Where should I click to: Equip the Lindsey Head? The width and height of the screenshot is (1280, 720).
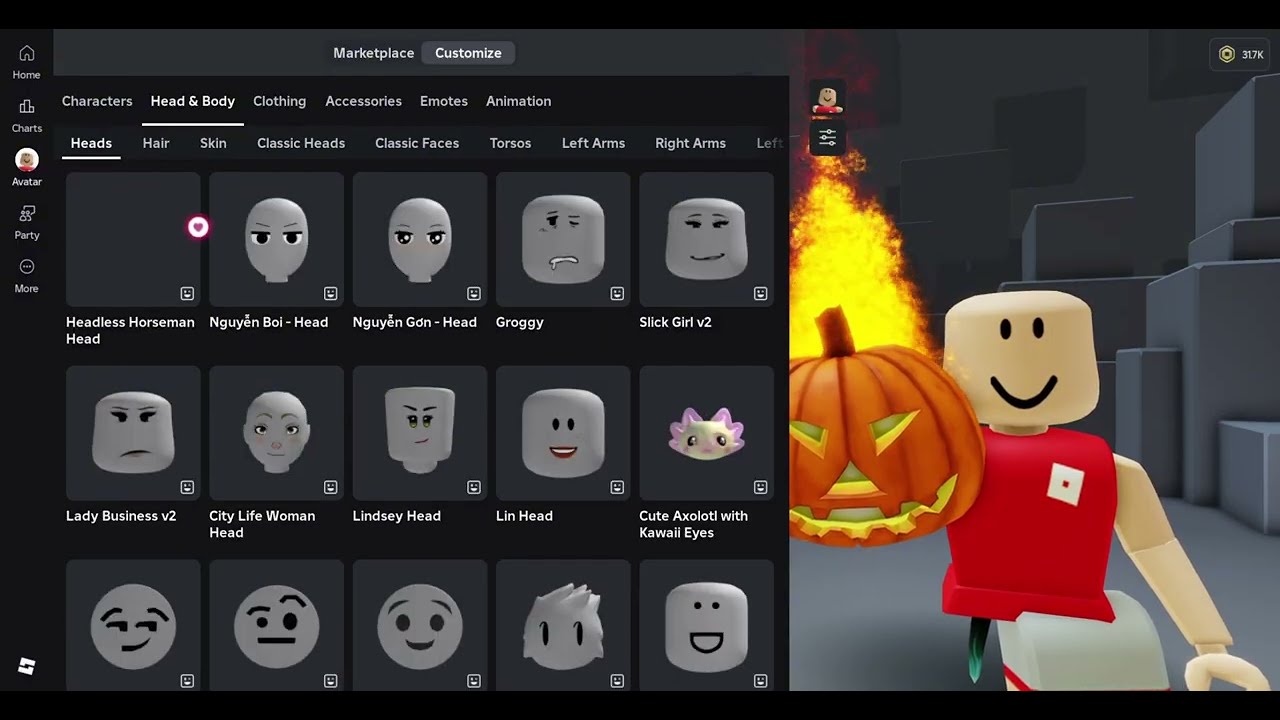click(420, 433)
